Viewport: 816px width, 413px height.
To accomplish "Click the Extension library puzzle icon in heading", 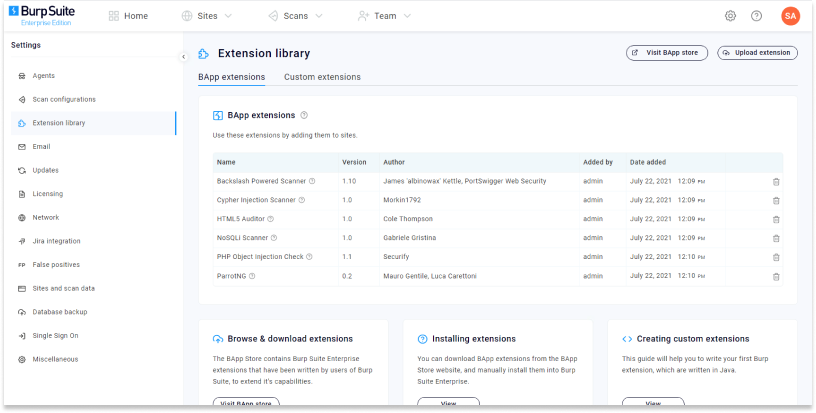I will [x=203, y=54].
